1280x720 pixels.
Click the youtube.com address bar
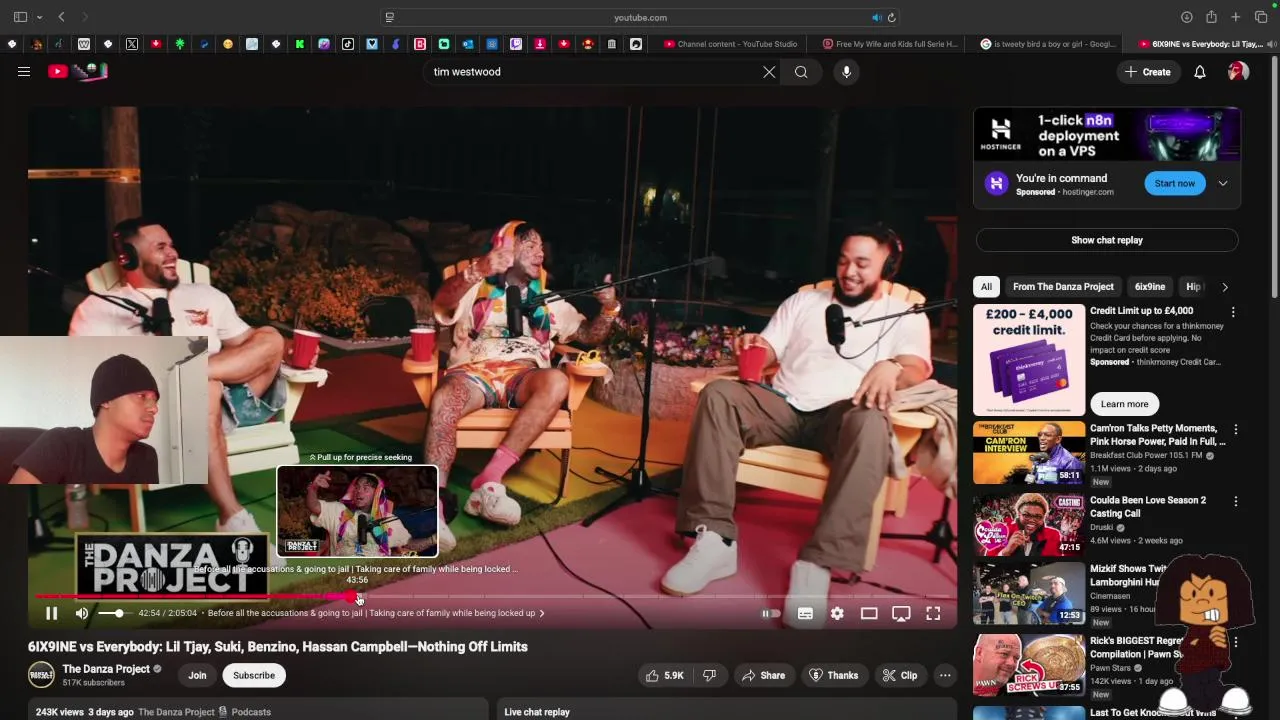640,17
